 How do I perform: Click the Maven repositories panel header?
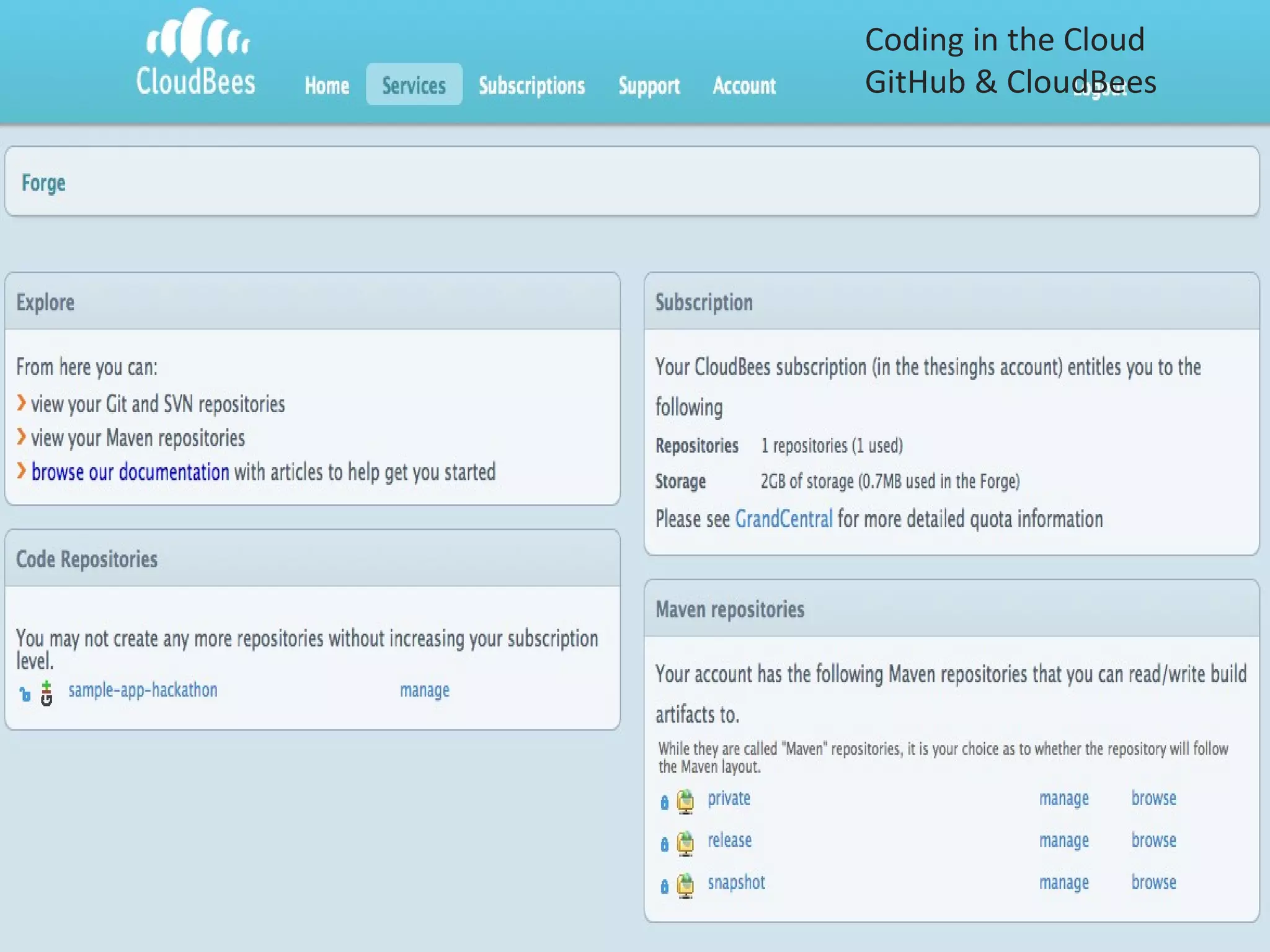coord(952,609)
